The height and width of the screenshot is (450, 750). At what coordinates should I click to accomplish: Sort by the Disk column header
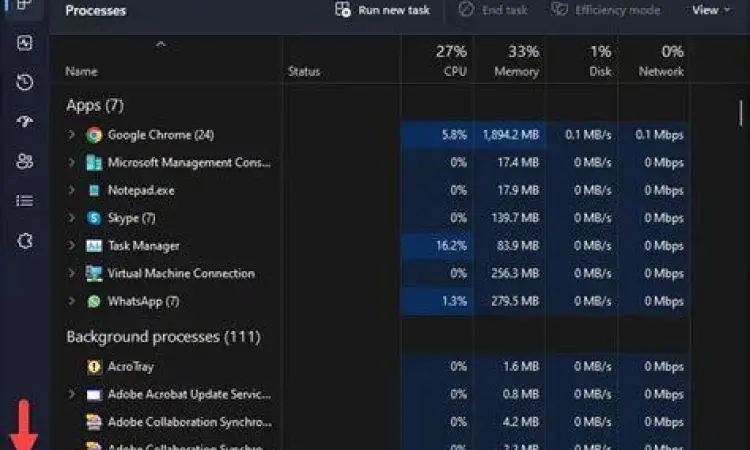pyautogui.click(x=600, y=61)
